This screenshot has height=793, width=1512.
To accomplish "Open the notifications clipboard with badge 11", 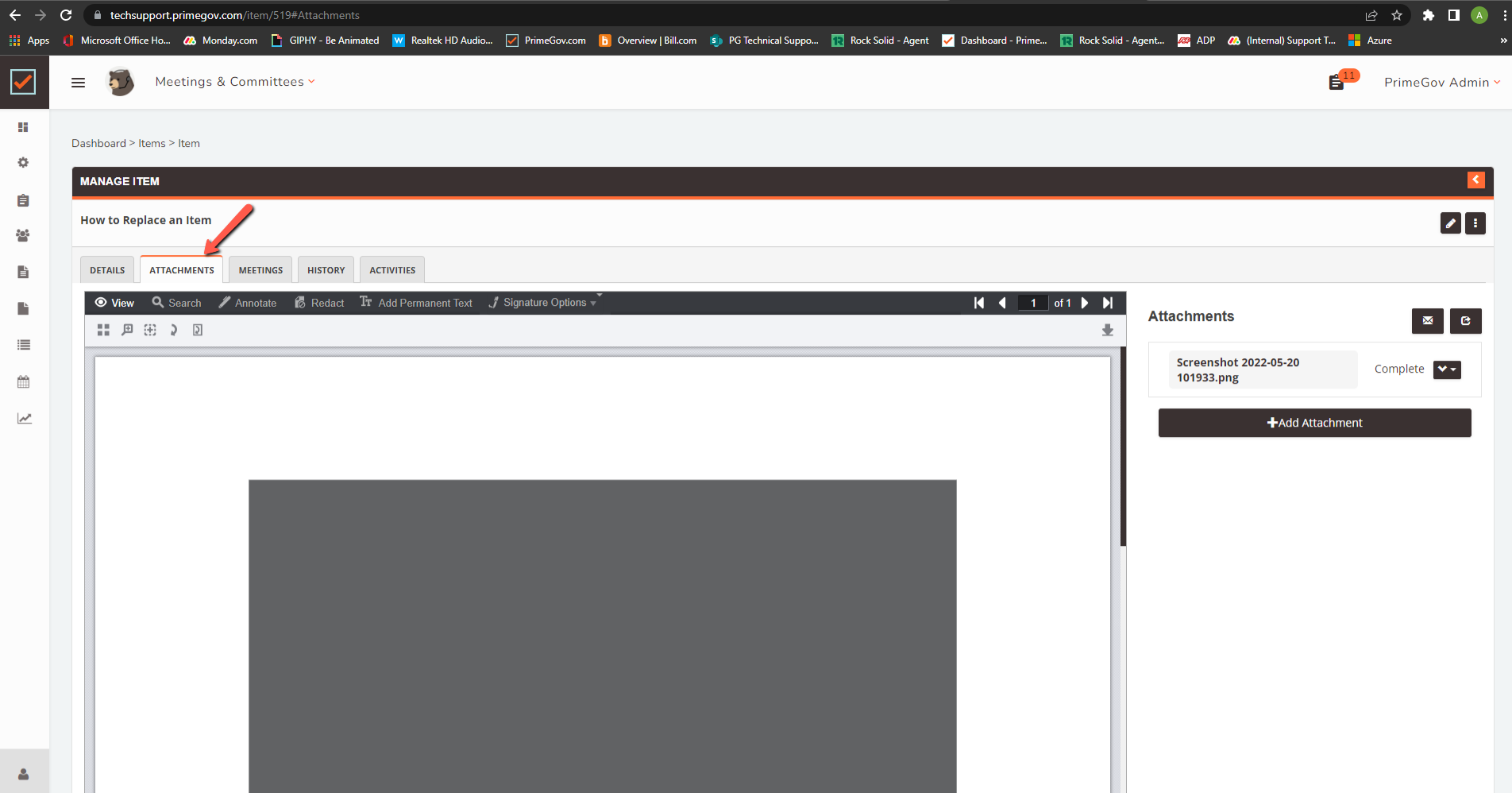I will click(1337, 82).
